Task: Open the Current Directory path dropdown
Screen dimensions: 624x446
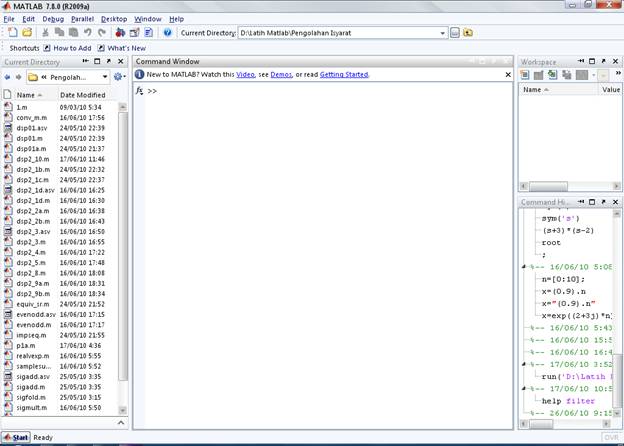Action: click(441, 32)
